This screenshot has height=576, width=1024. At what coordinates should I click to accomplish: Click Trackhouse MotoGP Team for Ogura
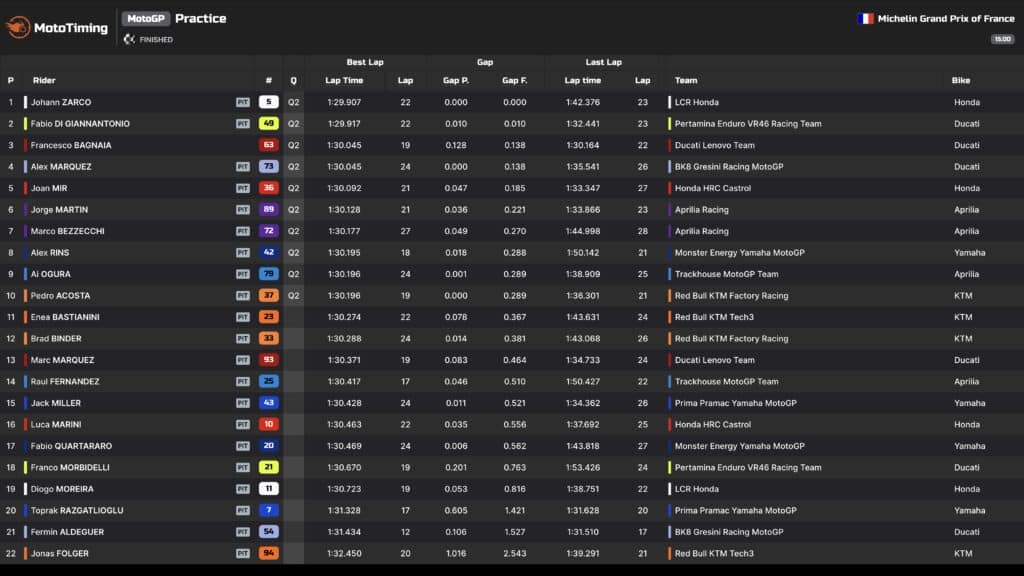click(x=726, y=274)
